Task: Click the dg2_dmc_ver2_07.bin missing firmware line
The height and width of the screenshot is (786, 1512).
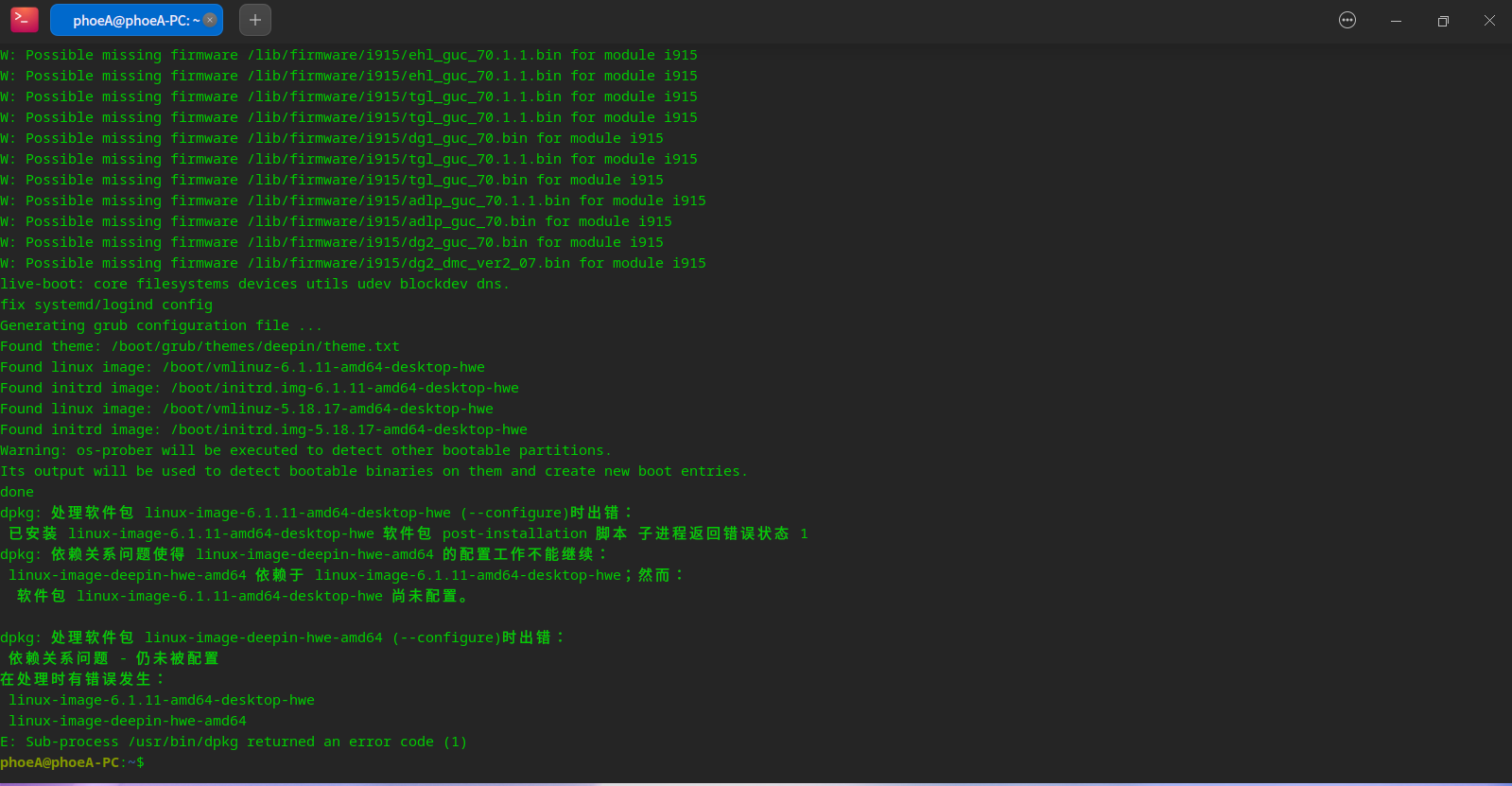Action: (x=354, y=263)
